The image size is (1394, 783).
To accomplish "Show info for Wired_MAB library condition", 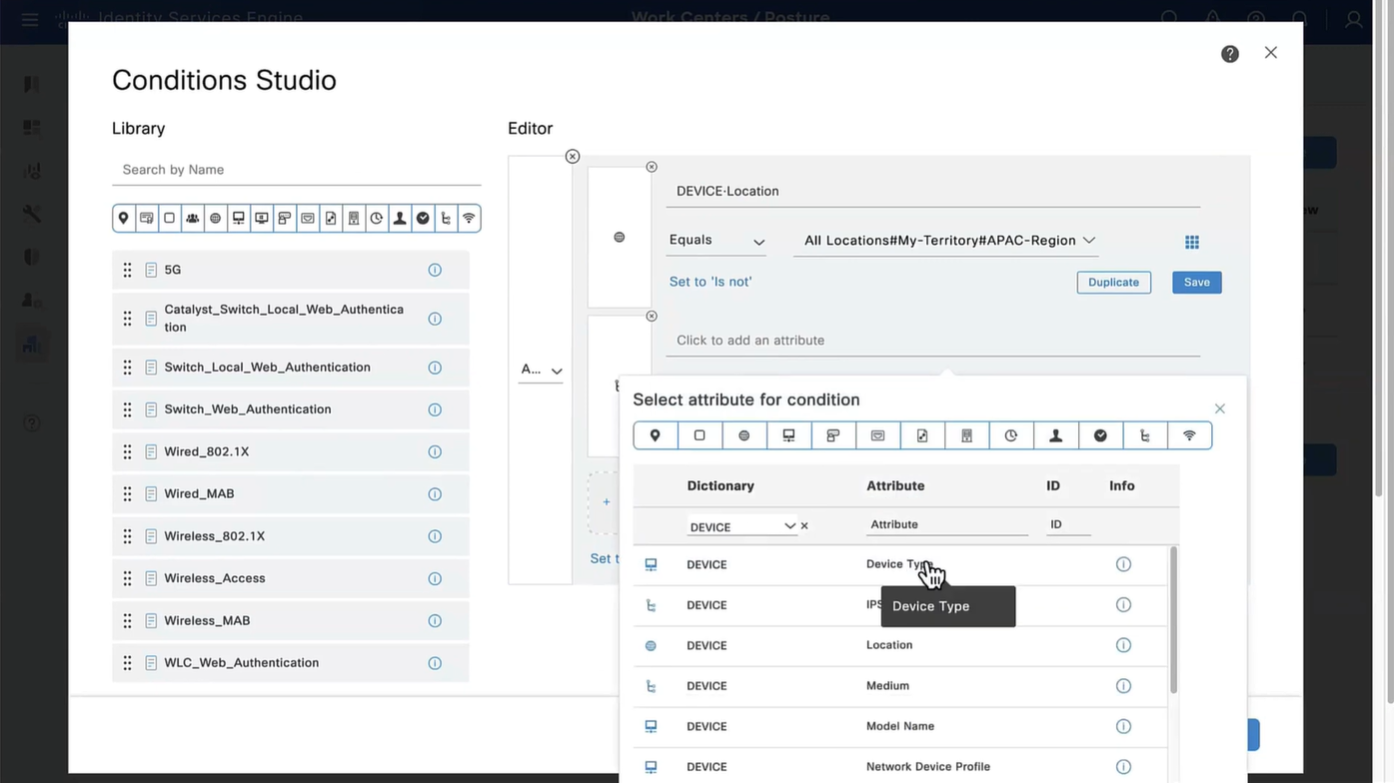I will [435, 494].
